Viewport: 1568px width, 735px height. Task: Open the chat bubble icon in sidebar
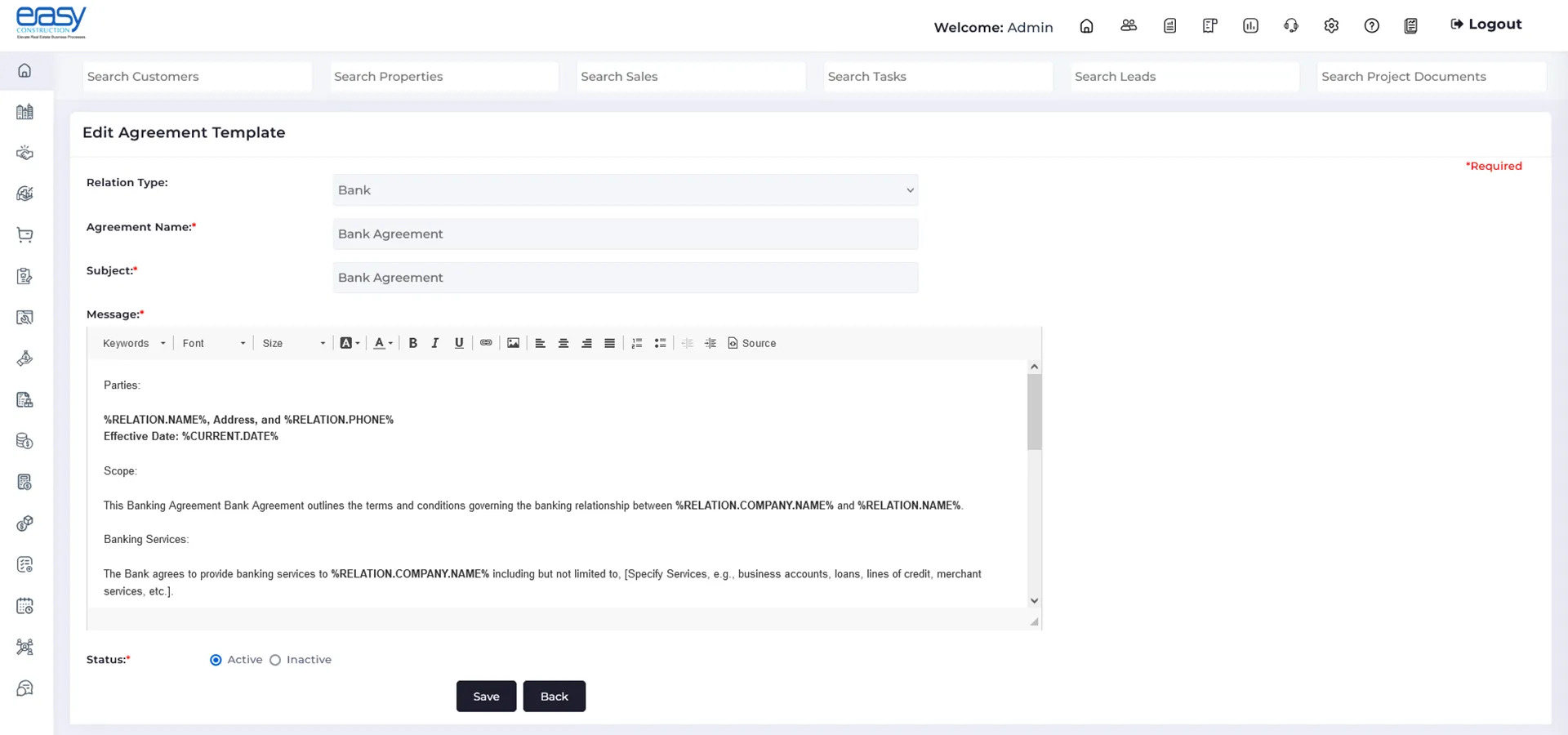coord(24,688)
